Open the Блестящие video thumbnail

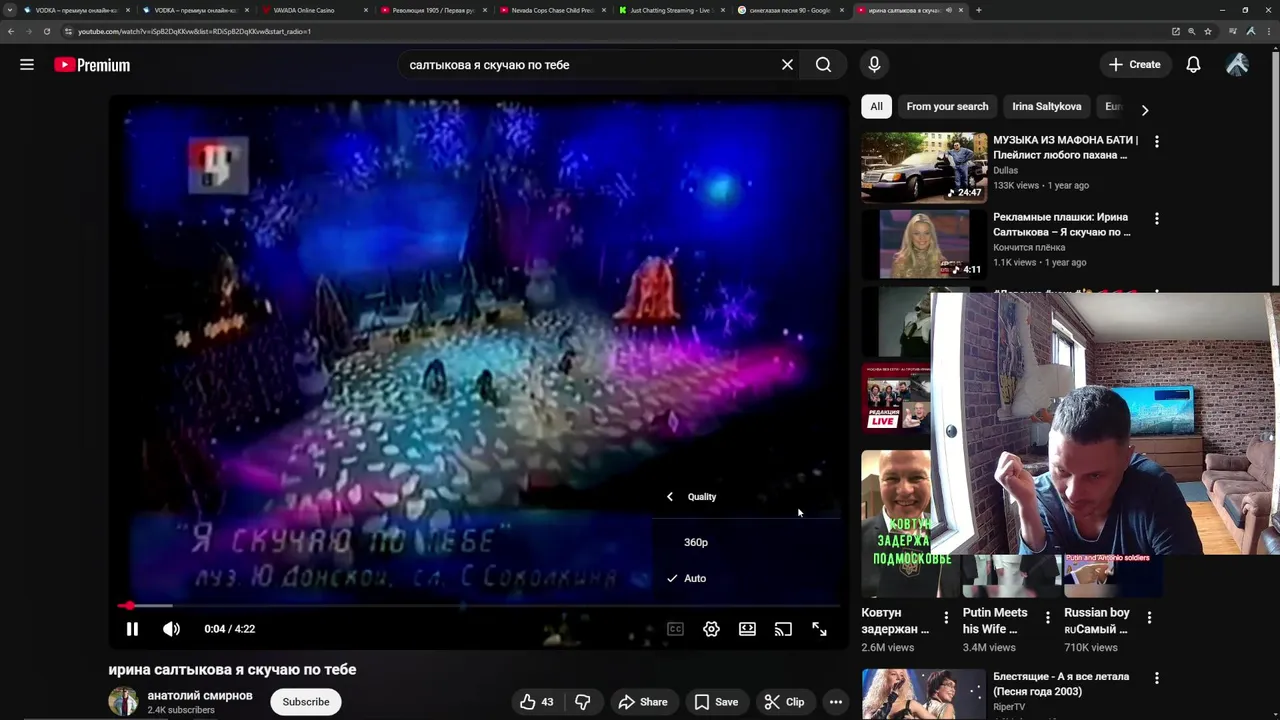[924, 694]
